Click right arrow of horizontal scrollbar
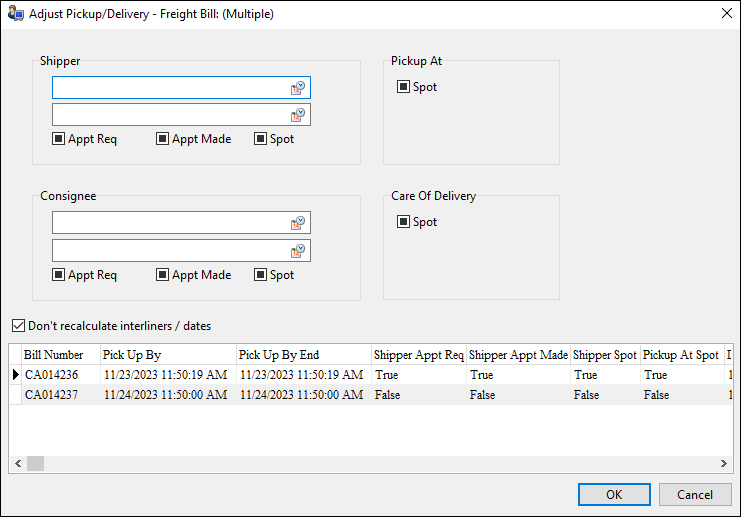 725,464
